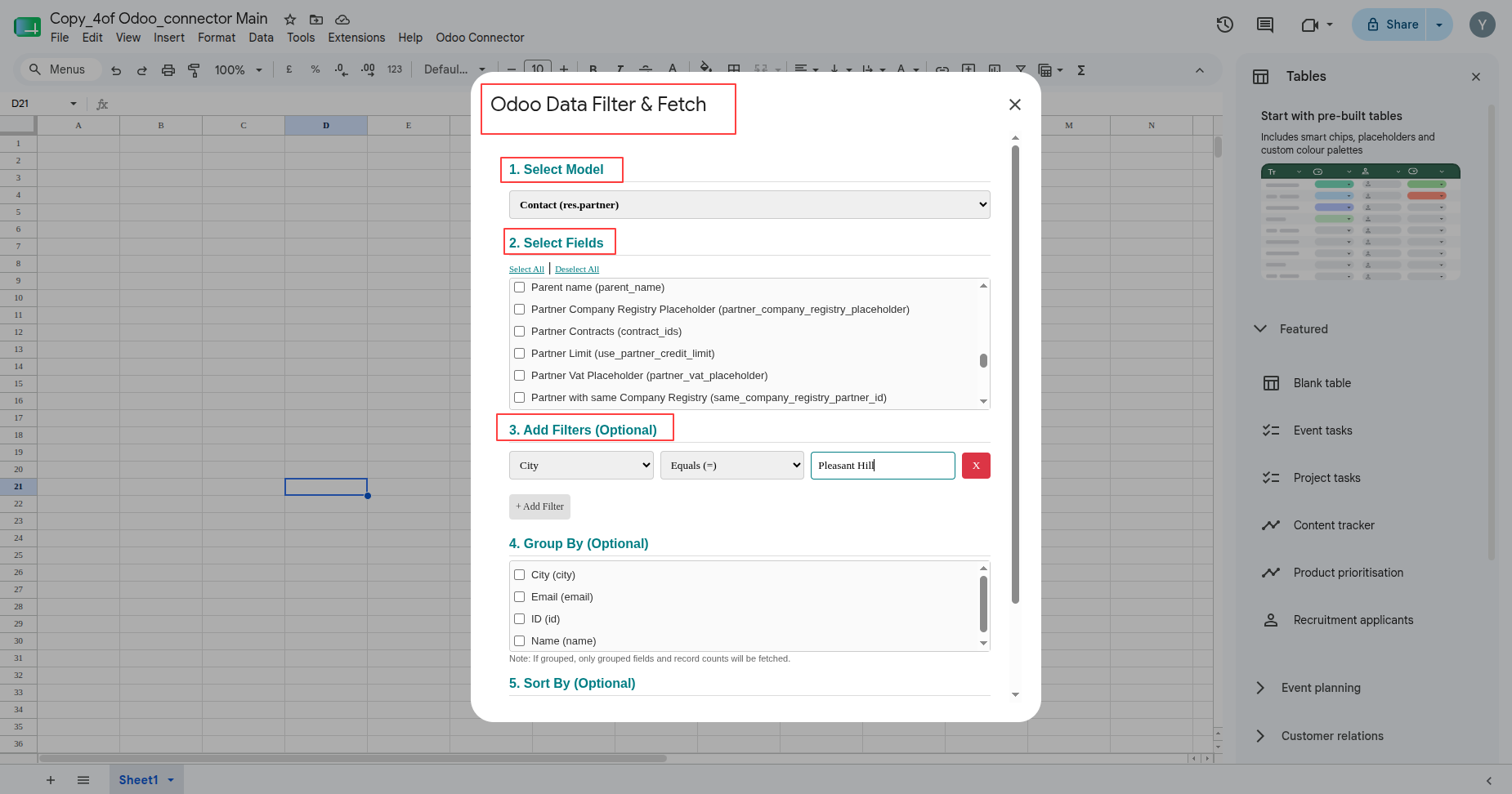Check Partner Contracts (contract_ids) field
Screen dimensions: 1512x794
pyautogui.click(x=519, y=332)
